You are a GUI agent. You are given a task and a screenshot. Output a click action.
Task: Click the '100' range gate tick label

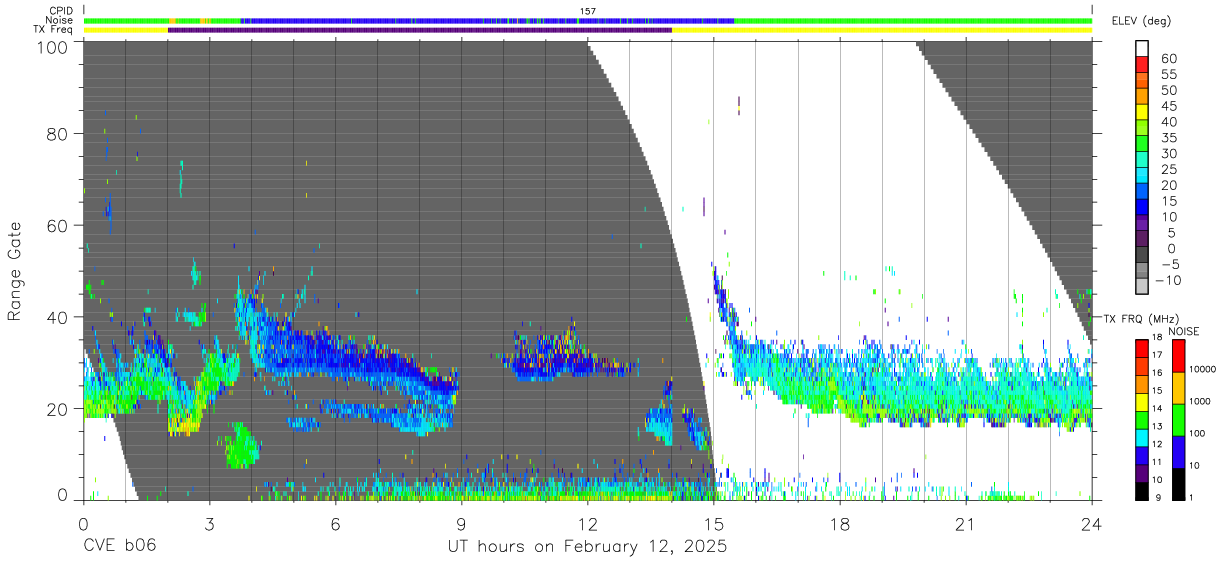54,47
